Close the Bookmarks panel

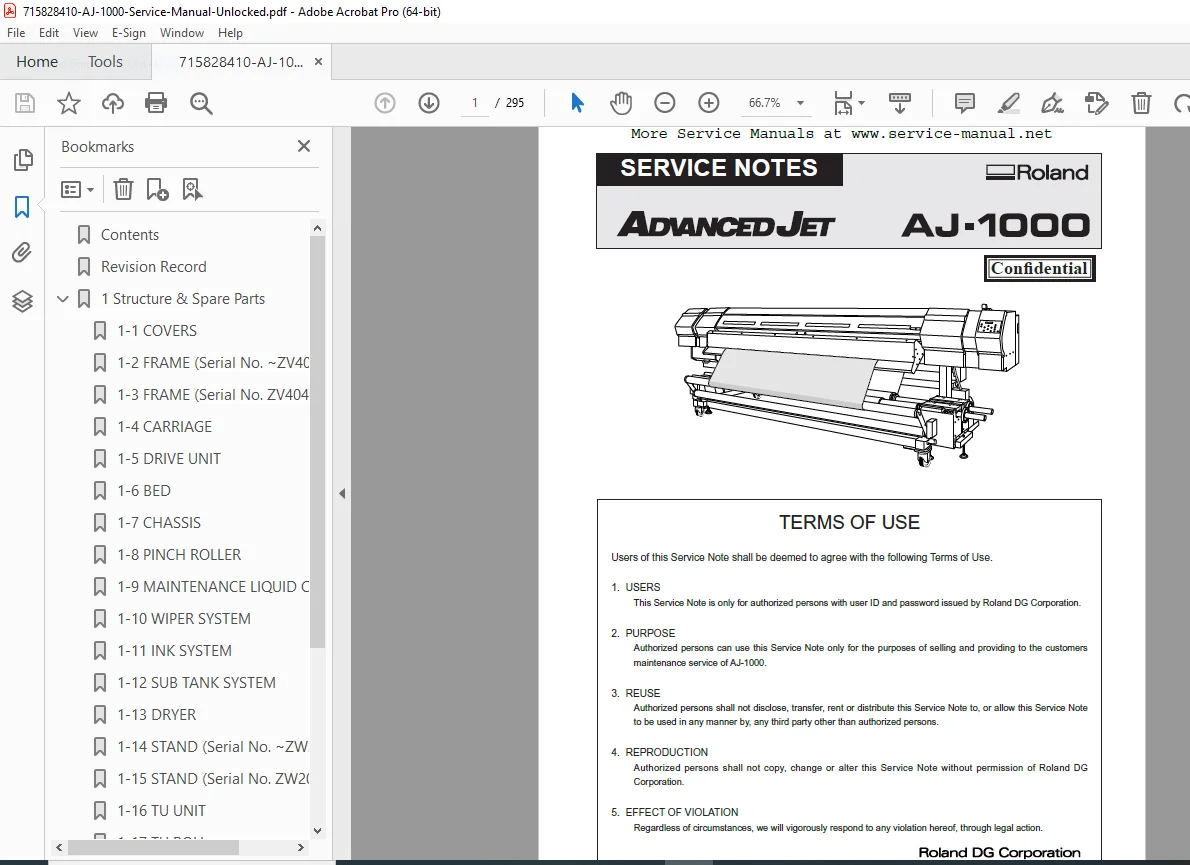304,146
